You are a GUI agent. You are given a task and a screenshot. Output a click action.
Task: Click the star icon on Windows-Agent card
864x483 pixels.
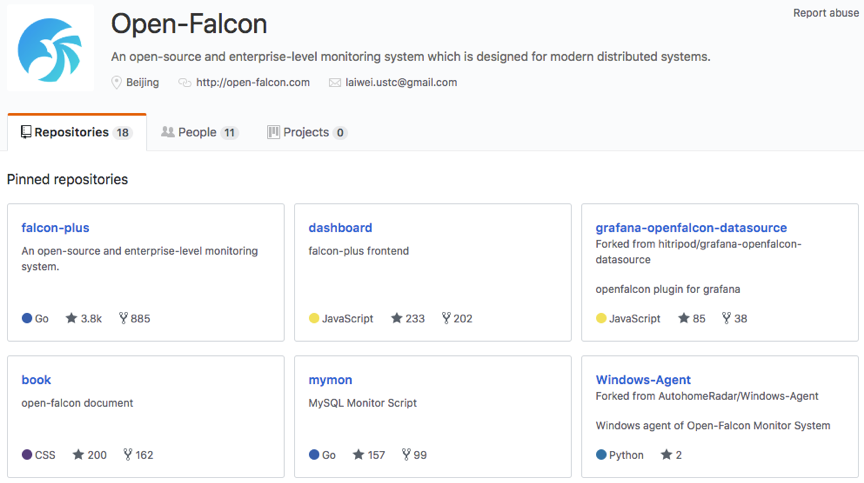click(666, 454)
